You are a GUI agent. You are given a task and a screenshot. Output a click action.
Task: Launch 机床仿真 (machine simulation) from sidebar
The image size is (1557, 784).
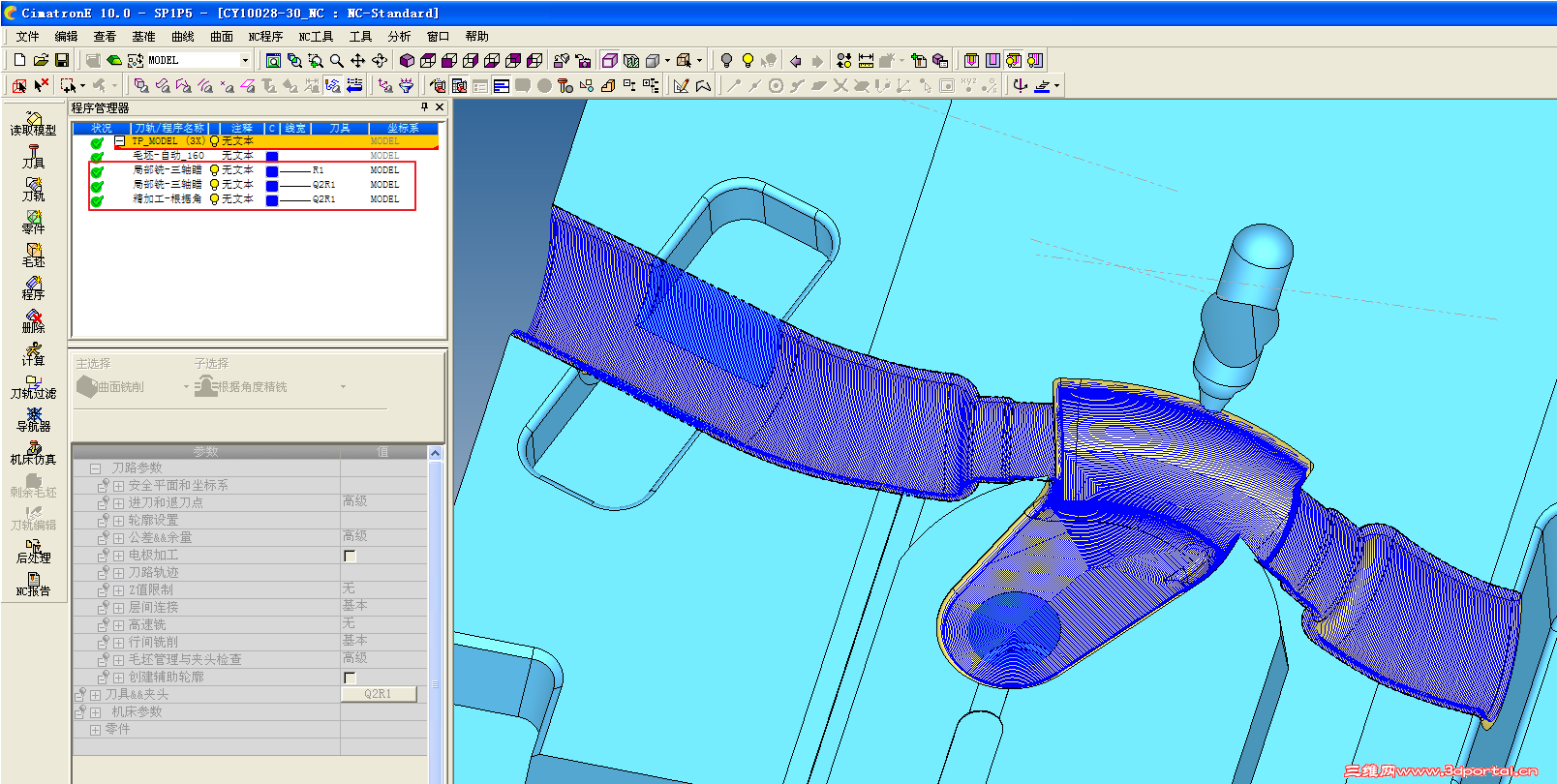coord(33,452)
